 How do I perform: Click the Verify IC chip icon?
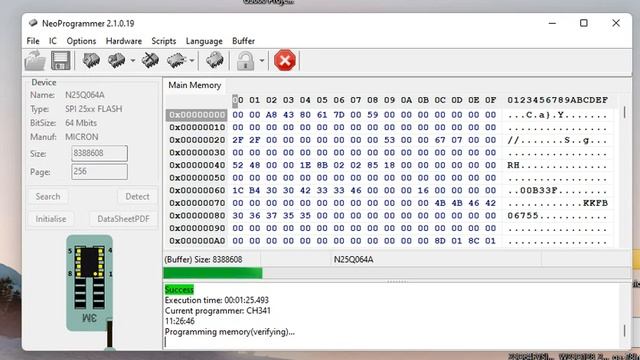[176, 60]
